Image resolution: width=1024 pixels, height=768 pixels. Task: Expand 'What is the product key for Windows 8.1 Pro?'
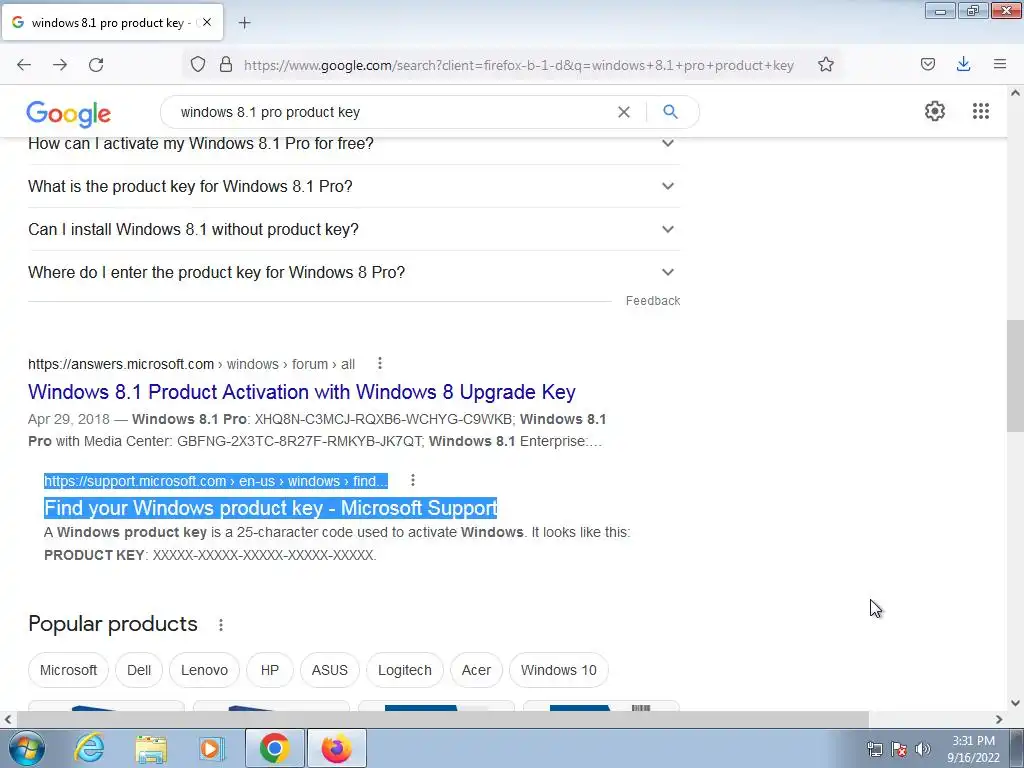pyautogui.click(x=354, y=186)
